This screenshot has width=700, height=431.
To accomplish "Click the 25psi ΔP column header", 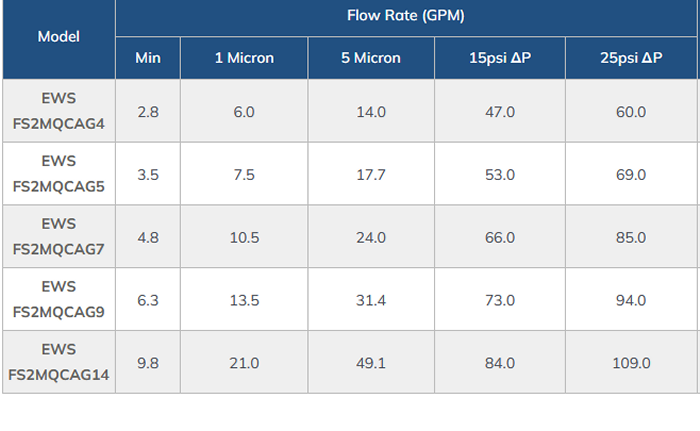I will tap(631, 58).
